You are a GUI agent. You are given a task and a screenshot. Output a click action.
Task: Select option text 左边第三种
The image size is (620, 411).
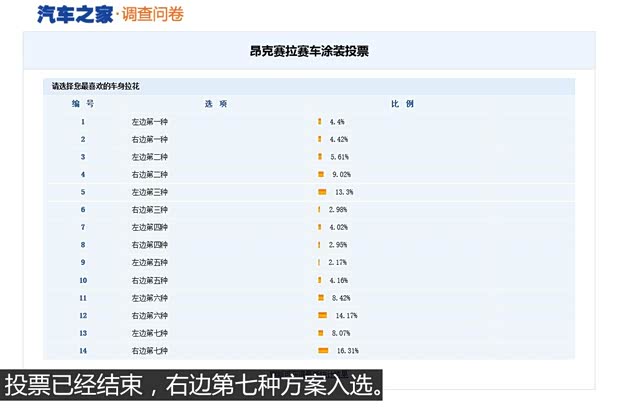(149, 192)
